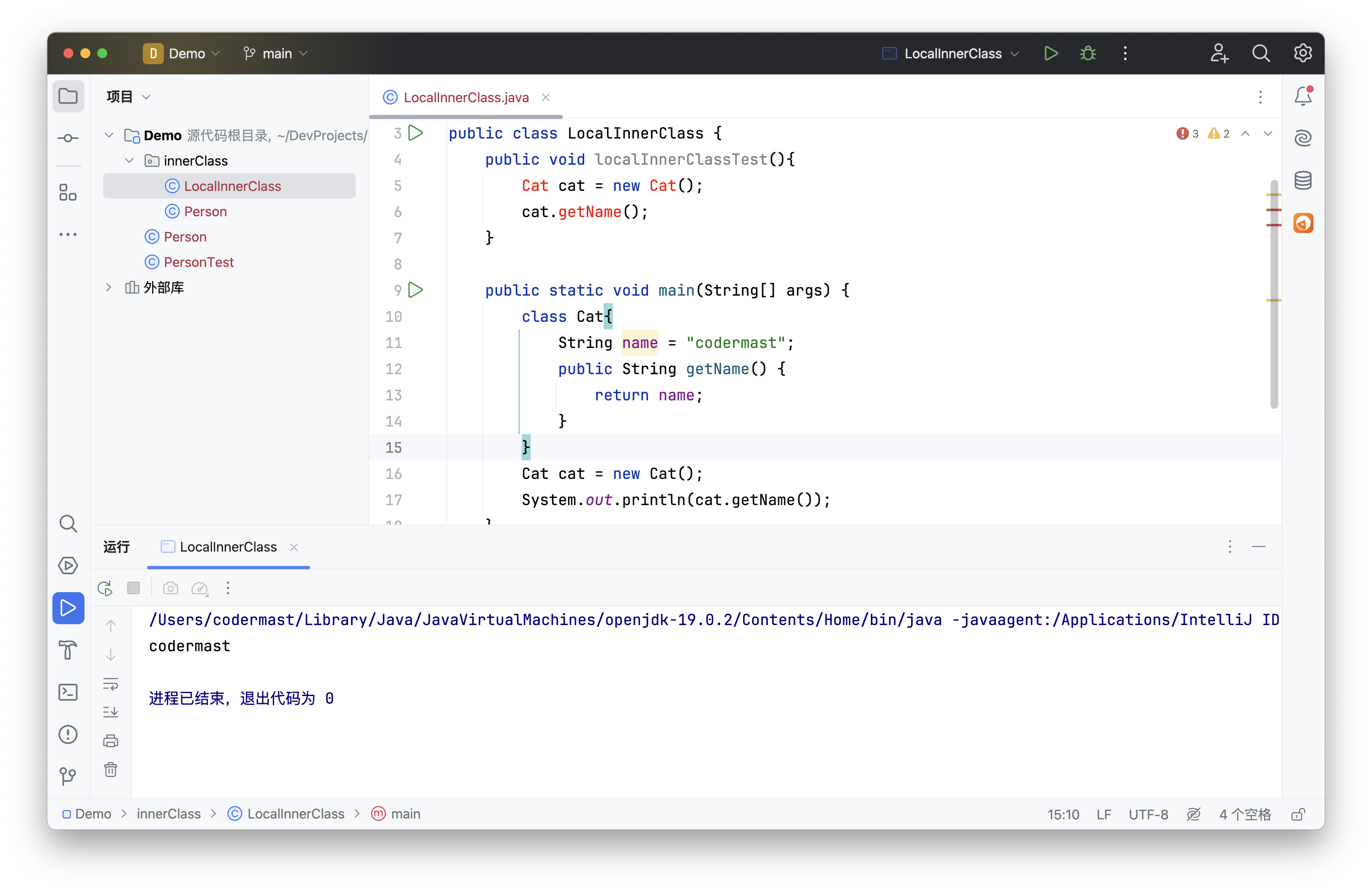The width and height of the screenshot is (1372, 892).
Task: Click the innerClass breadcrumb in status bar
Action: coord(168,813)
